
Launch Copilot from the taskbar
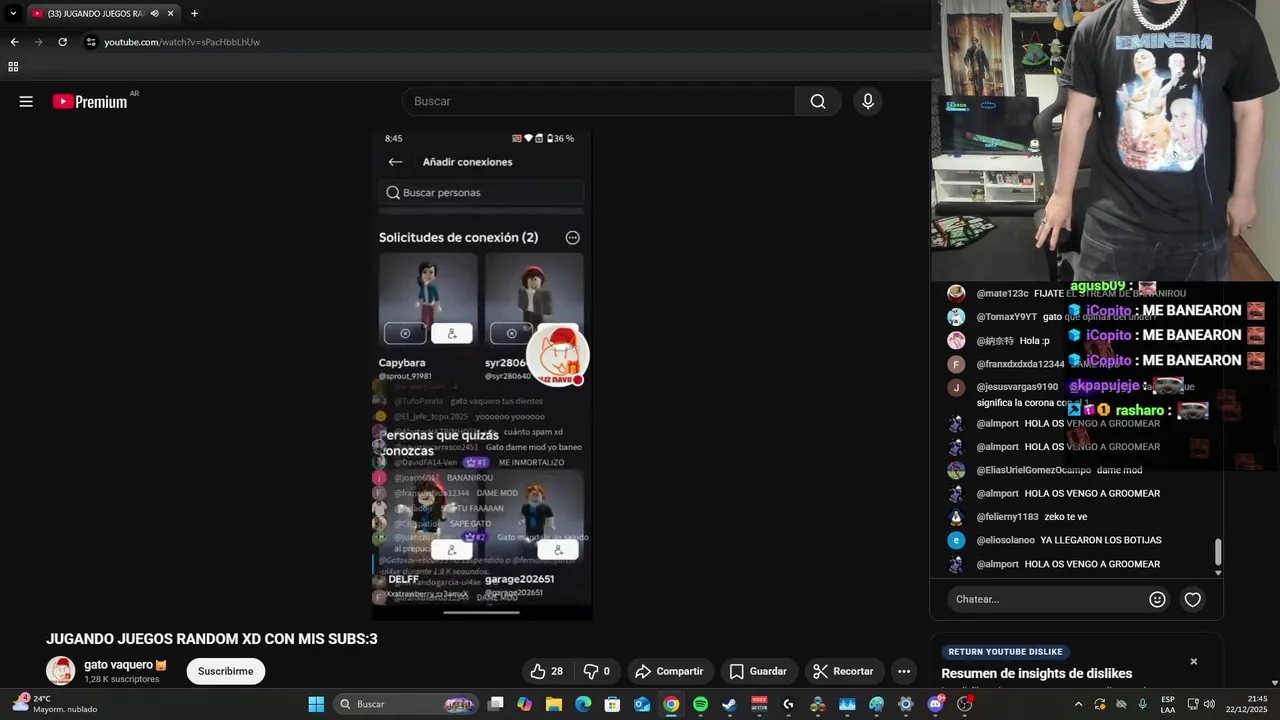click(525, 704)
